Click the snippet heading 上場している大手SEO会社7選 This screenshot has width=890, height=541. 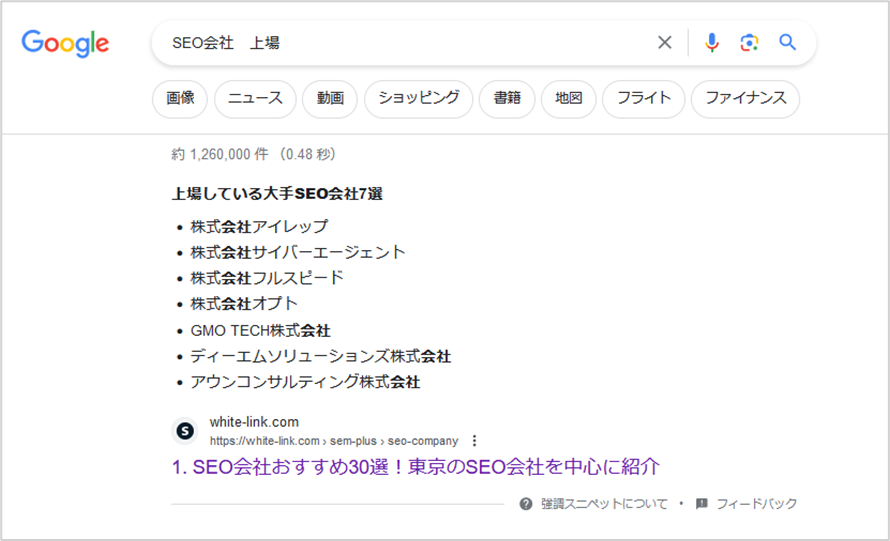pyautogui.click(x=277, y=194)
